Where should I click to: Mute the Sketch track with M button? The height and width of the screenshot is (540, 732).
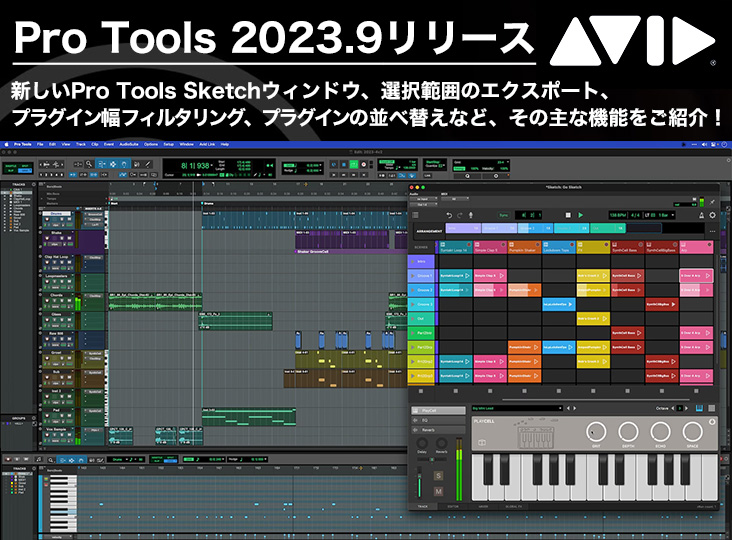[438, 491]
